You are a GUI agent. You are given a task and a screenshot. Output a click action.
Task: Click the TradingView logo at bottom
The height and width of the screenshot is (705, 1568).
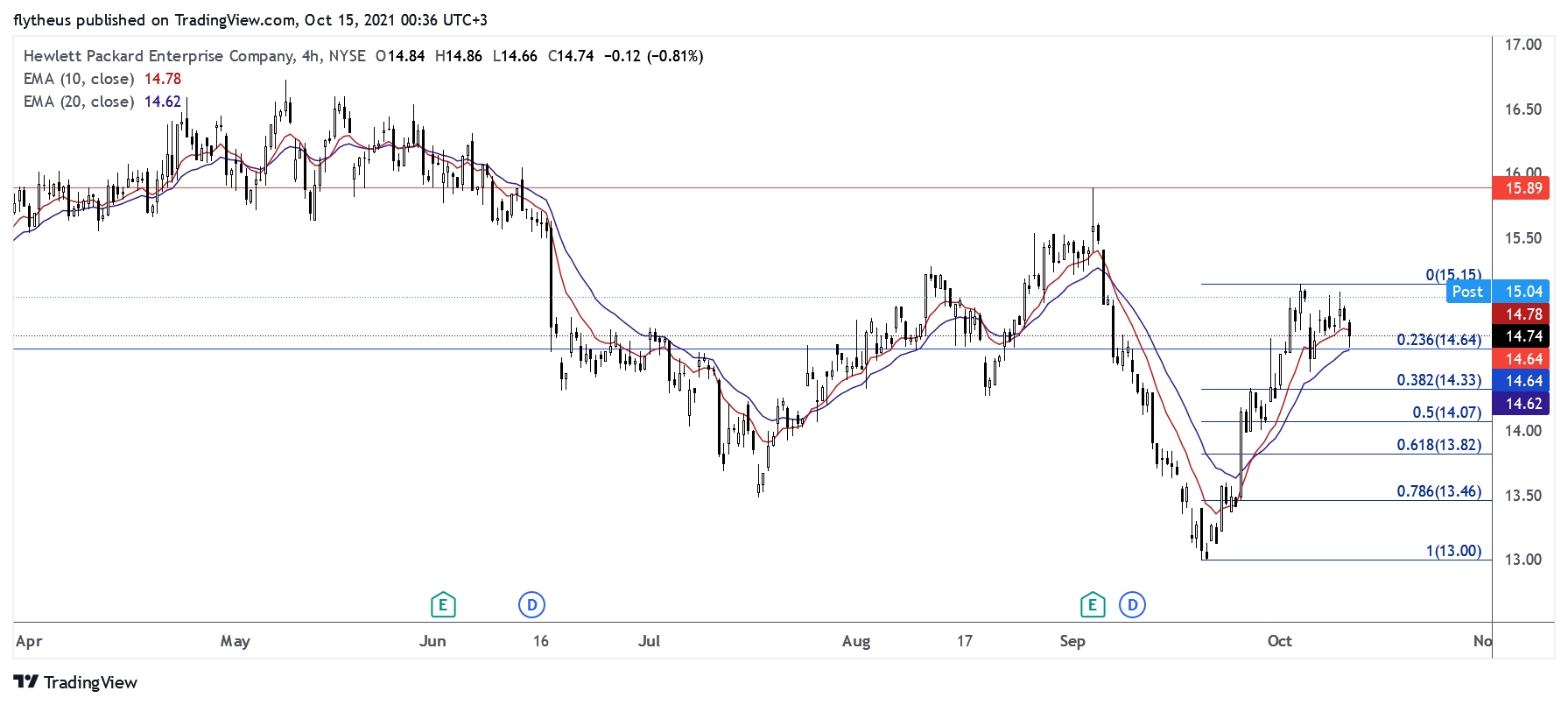[75, 682]
